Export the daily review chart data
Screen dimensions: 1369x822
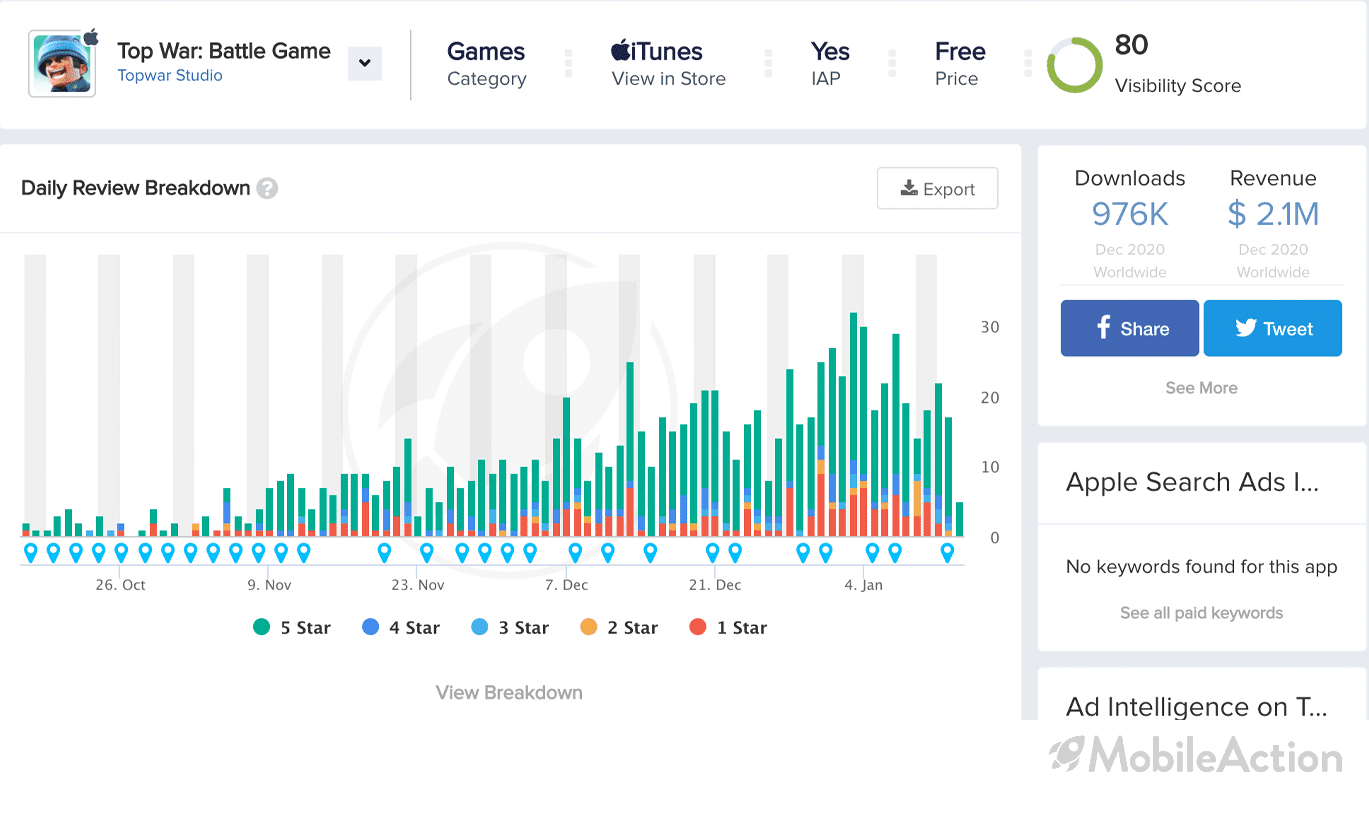point(937,188)
